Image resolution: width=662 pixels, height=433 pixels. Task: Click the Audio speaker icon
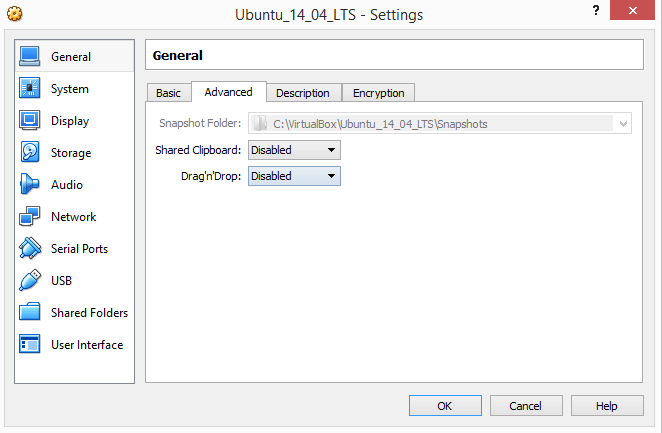(x=30, y=184)
